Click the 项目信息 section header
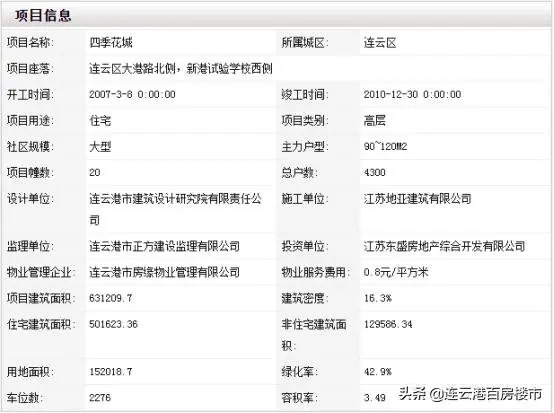Image resolution: width=554 pixels, height=413 pixels. 43,16
